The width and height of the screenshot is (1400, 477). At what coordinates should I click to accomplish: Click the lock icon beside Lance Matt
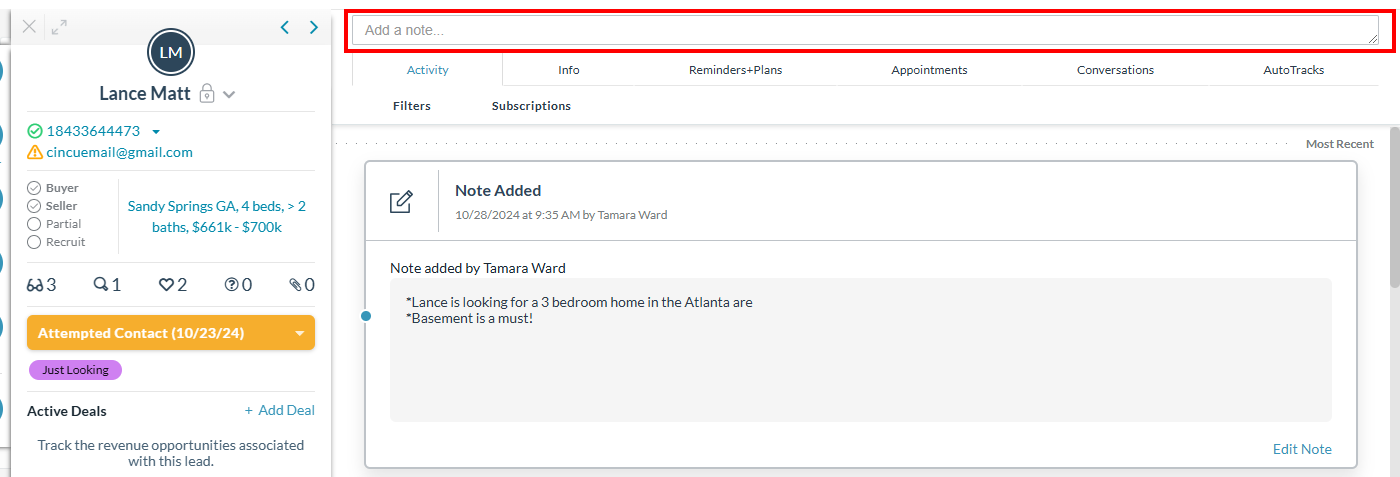coord(207,94)
